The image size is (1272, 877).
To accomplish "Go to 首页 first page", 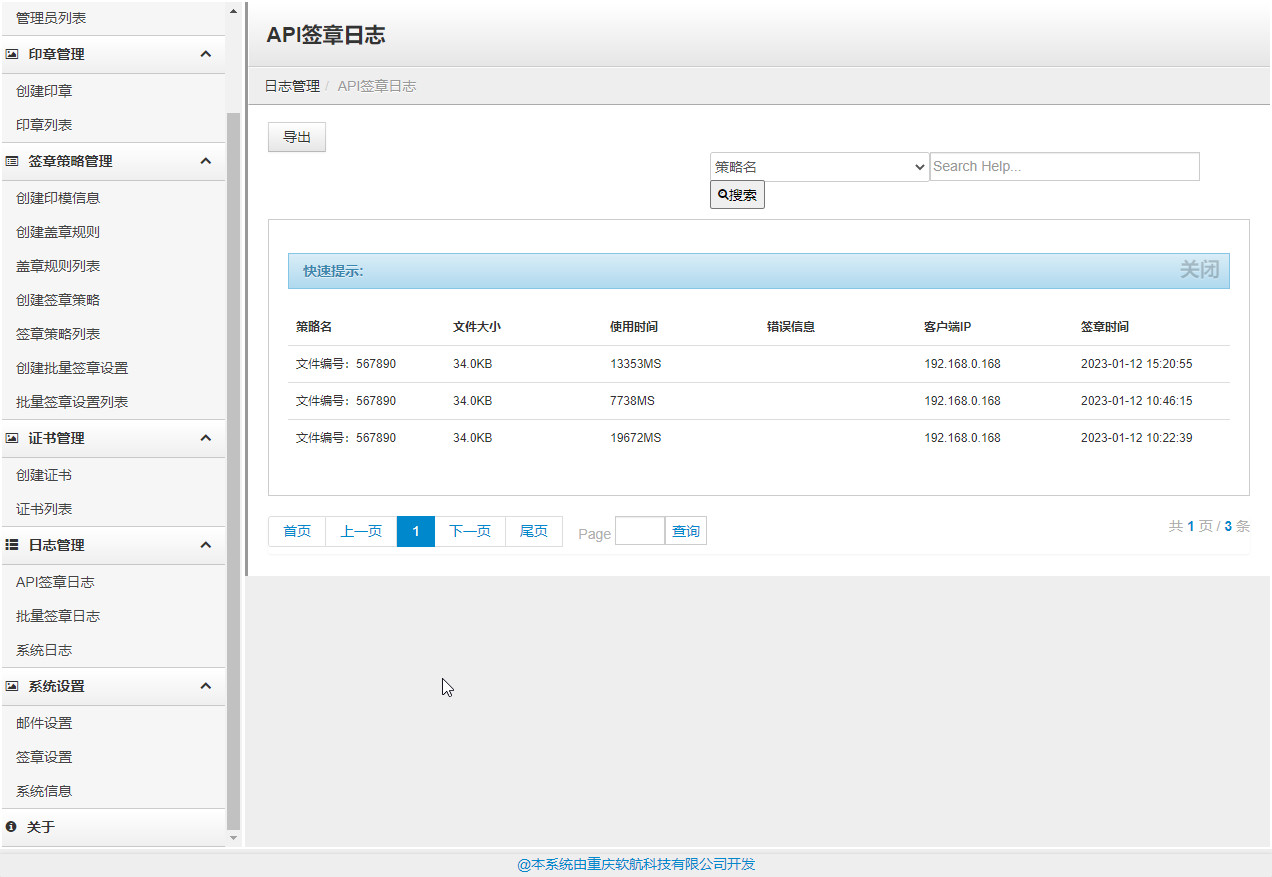I will pos(297,531).
